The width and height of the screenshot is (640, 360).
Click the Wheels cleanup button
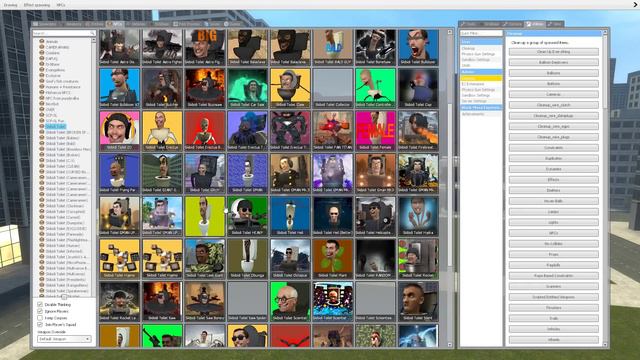coord(553,340)
